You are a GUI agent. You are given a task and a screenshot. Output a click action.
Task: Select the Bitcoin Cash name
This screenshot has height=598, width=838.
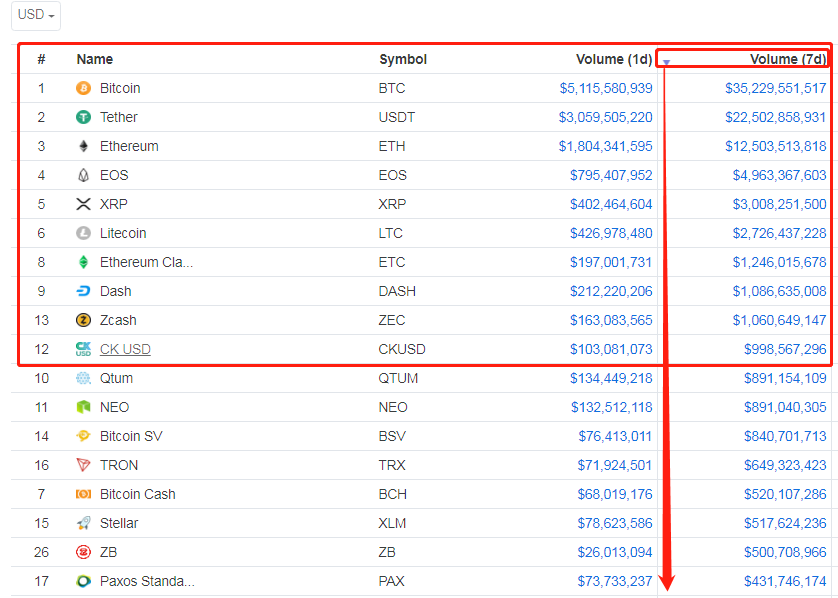(x=138, y=494)
